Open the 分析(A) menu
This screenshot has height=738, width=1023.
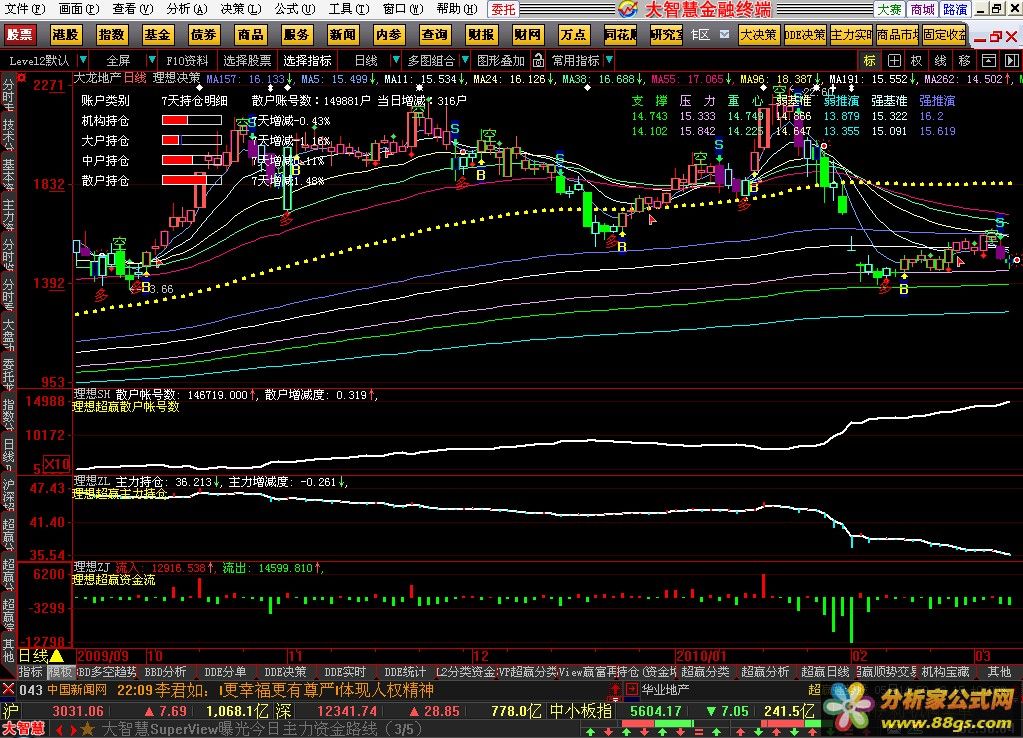point(187,8)
